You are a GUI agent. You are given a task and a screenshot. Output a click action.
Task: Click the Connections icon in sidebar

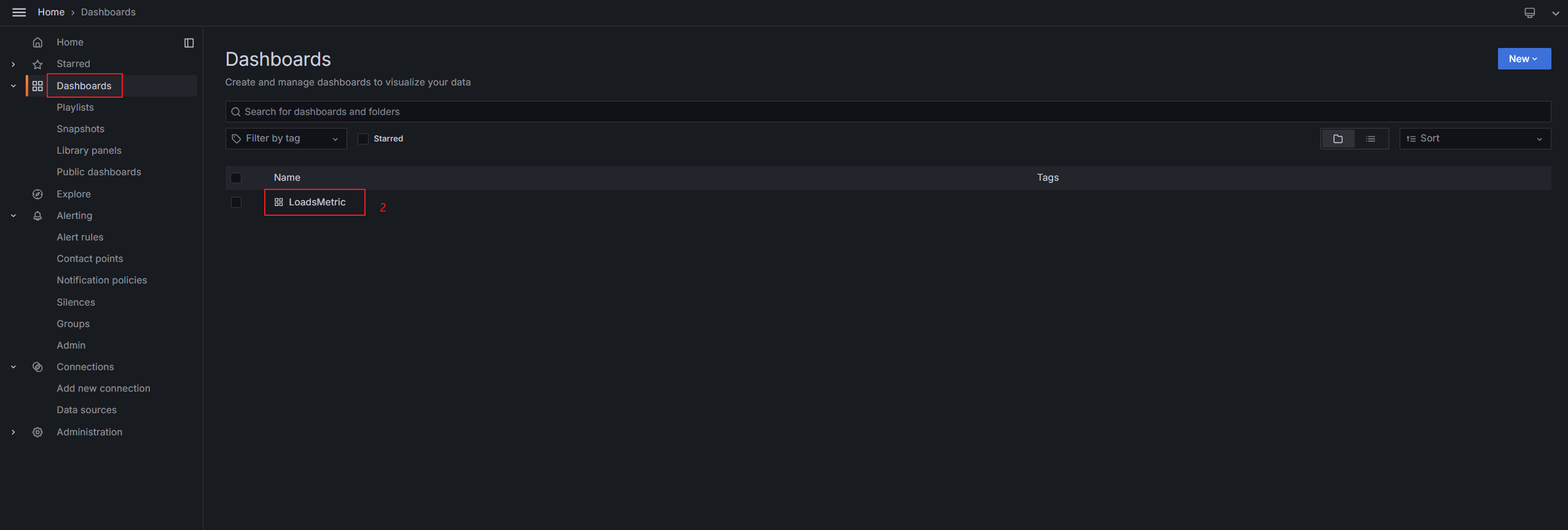(37, 367)
